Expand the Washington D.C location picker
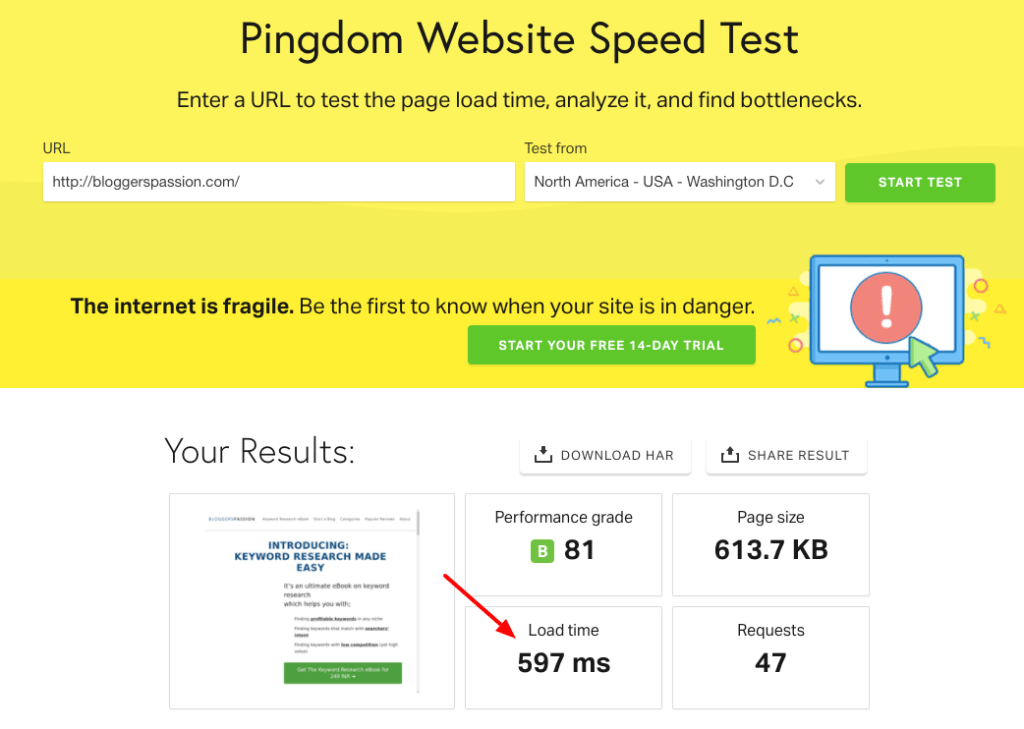1024x729 pixels. 679,182
